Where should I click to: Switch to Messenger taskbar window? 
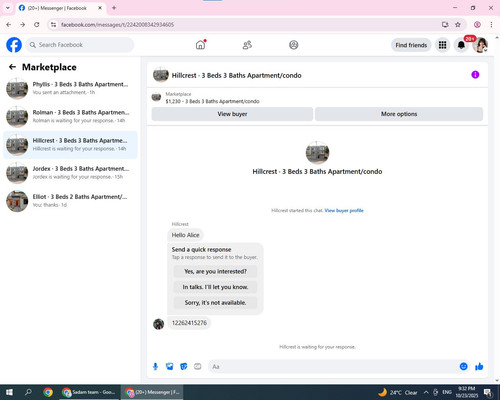tap(152, 392)
